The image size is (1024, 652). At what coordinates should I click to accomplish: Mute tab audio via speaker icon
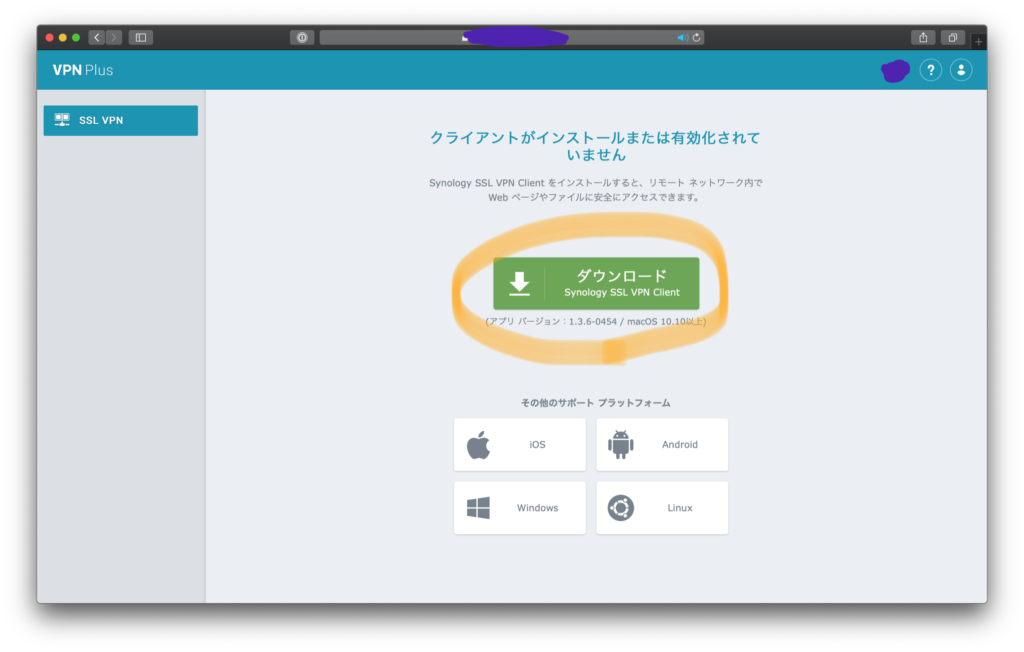[682, 37]
